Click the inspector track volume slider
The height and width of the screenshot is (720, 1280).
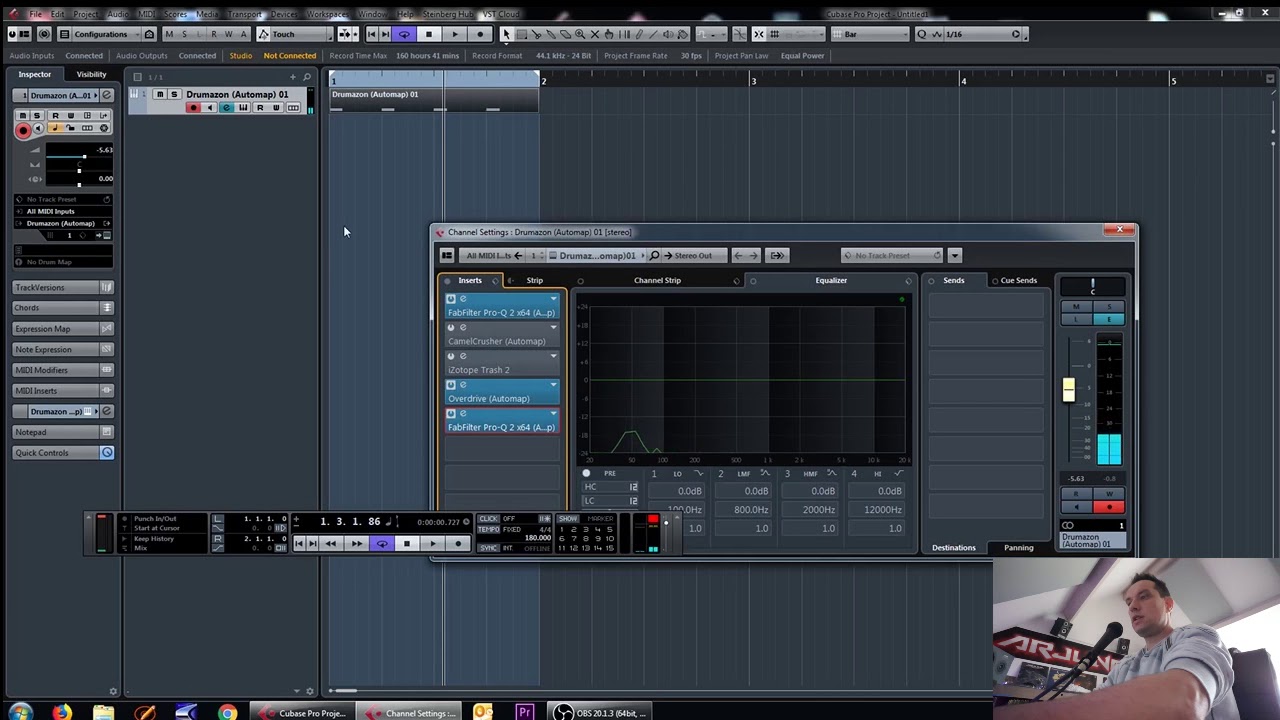79,157
